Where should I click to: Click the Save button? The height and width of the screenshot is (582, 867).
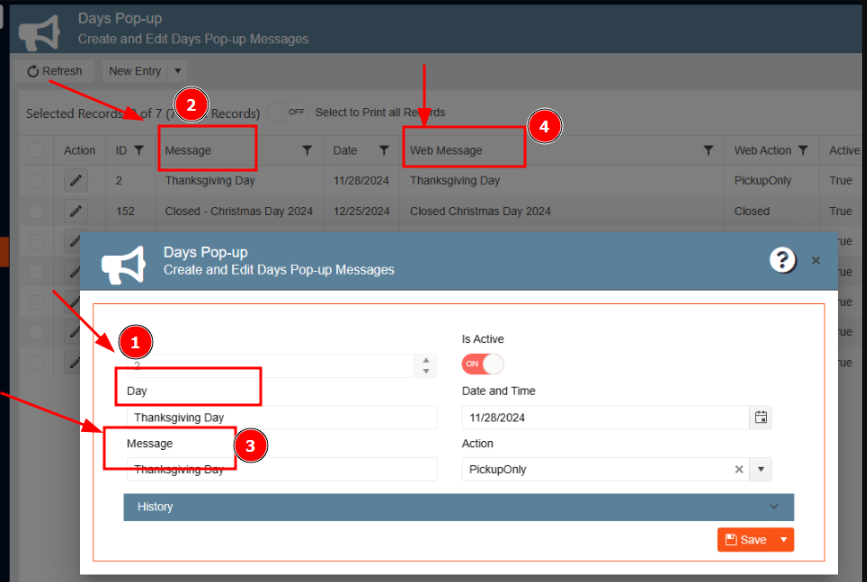click(745, 540)
